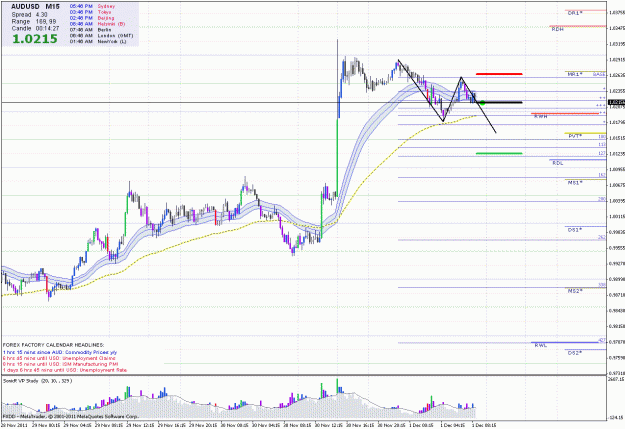The width and height of the screenshot is (625, 429).
Task: Select the Range value line
Action: point(33,22)
